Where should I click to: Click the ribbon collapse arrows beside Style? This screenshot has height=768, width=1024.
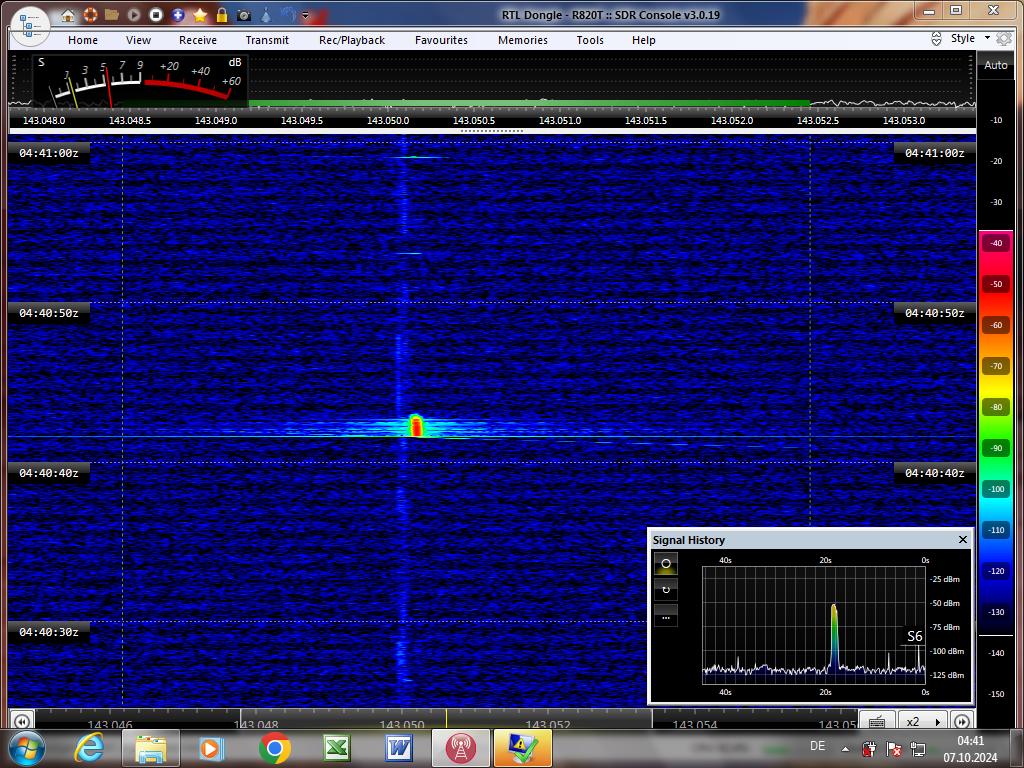coord(936,39)
